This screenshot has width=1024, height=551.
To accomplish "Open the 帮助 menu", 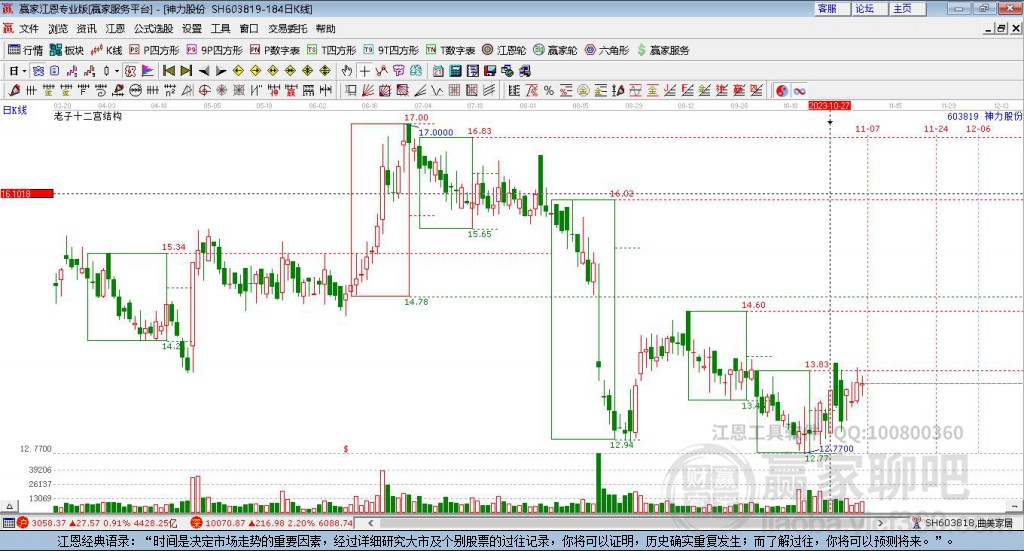I will click(325, 29).
